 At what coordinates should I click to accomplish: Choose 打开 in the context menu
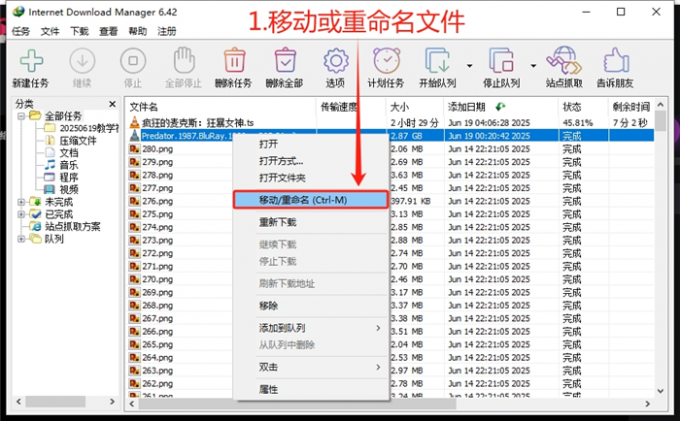pyautogui.click(x=311, y=144)
